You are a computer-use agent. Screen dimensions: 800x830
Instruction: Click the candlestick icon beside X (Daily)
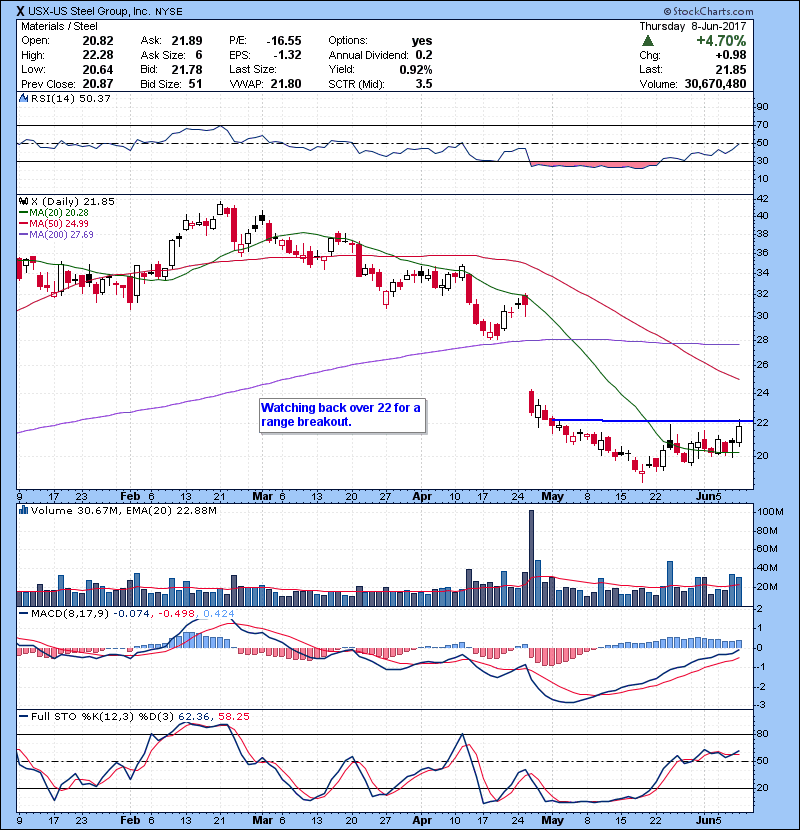[x=23, y=201]
